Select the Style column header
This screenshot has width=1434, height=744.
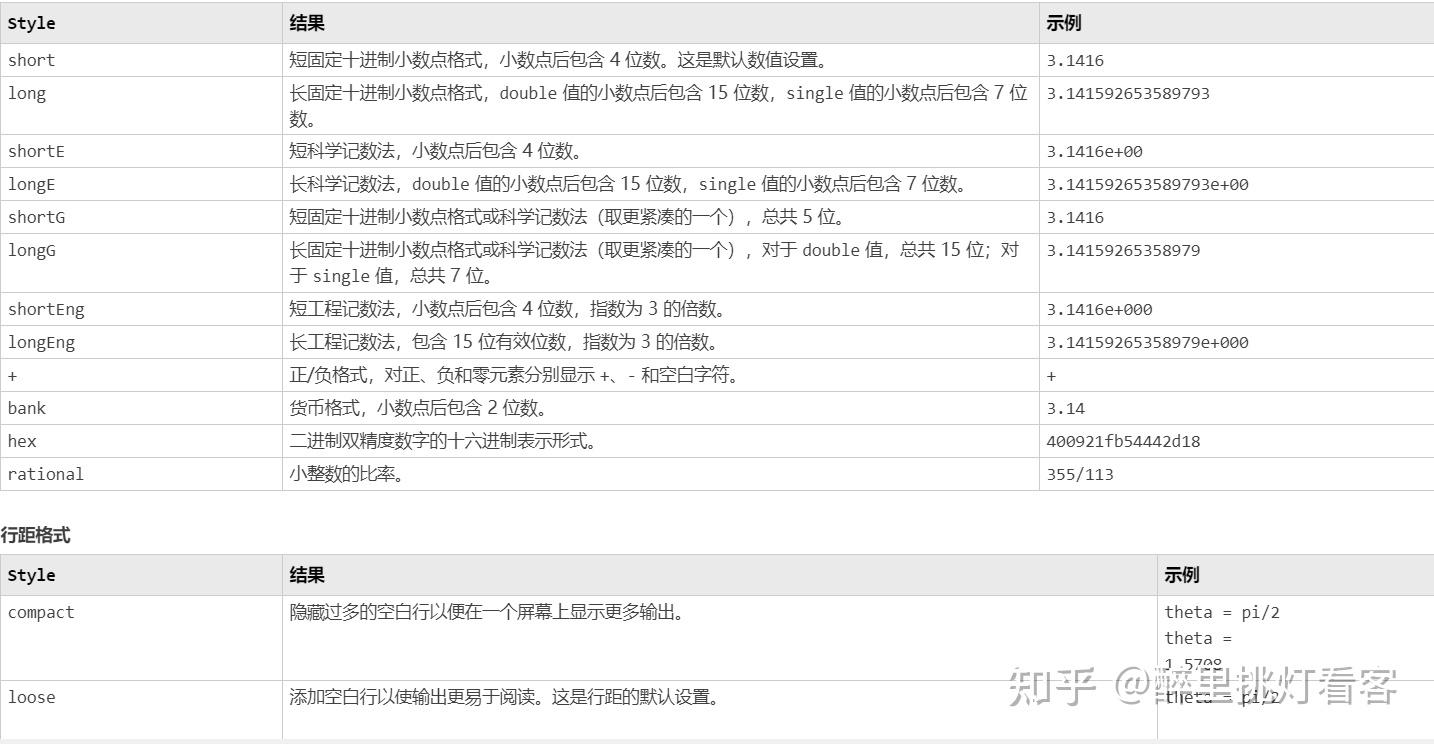(x=30, y=23)
